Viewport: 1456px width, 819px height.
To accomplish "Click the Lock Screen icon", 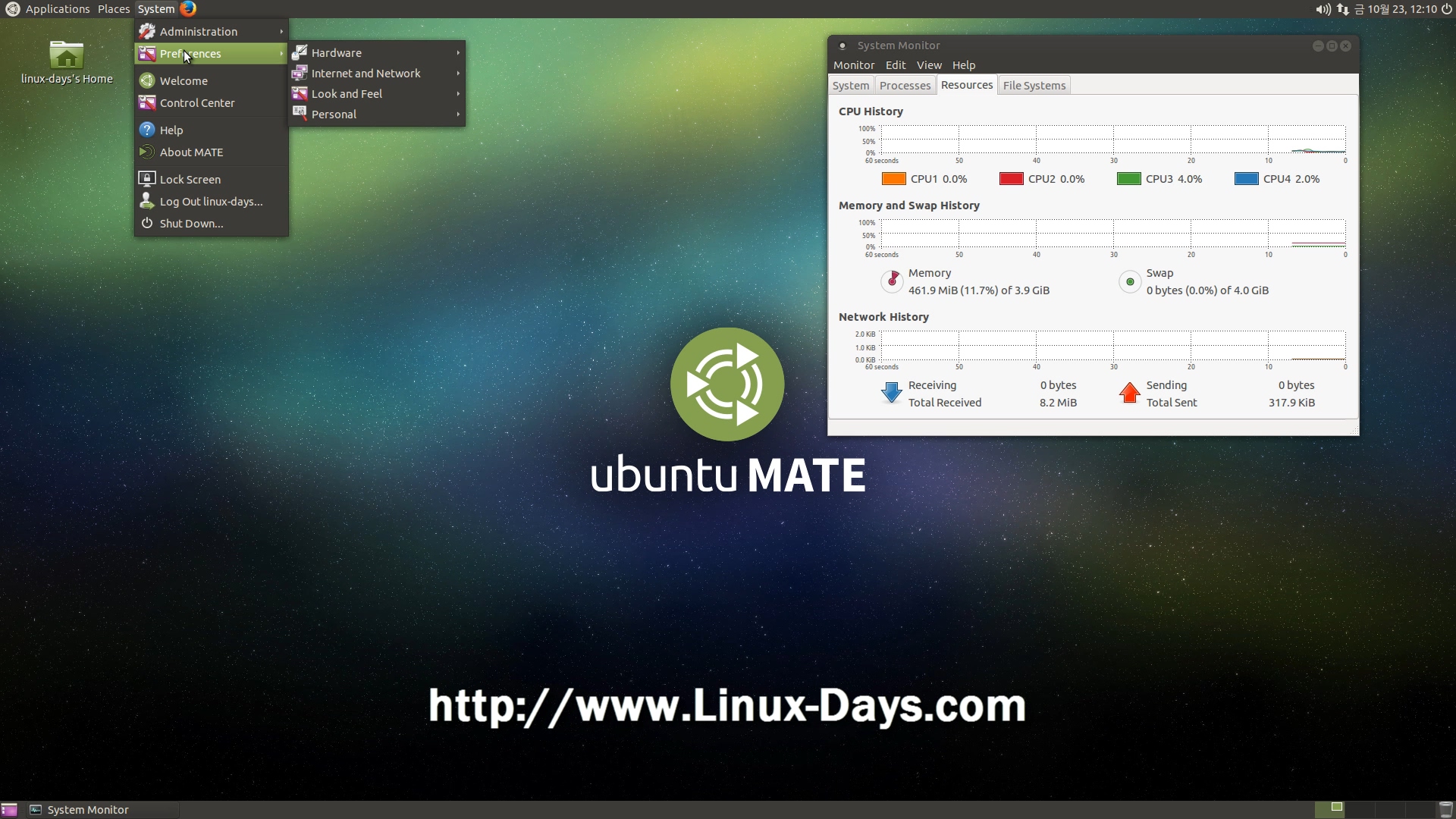I will pos(147,179).
